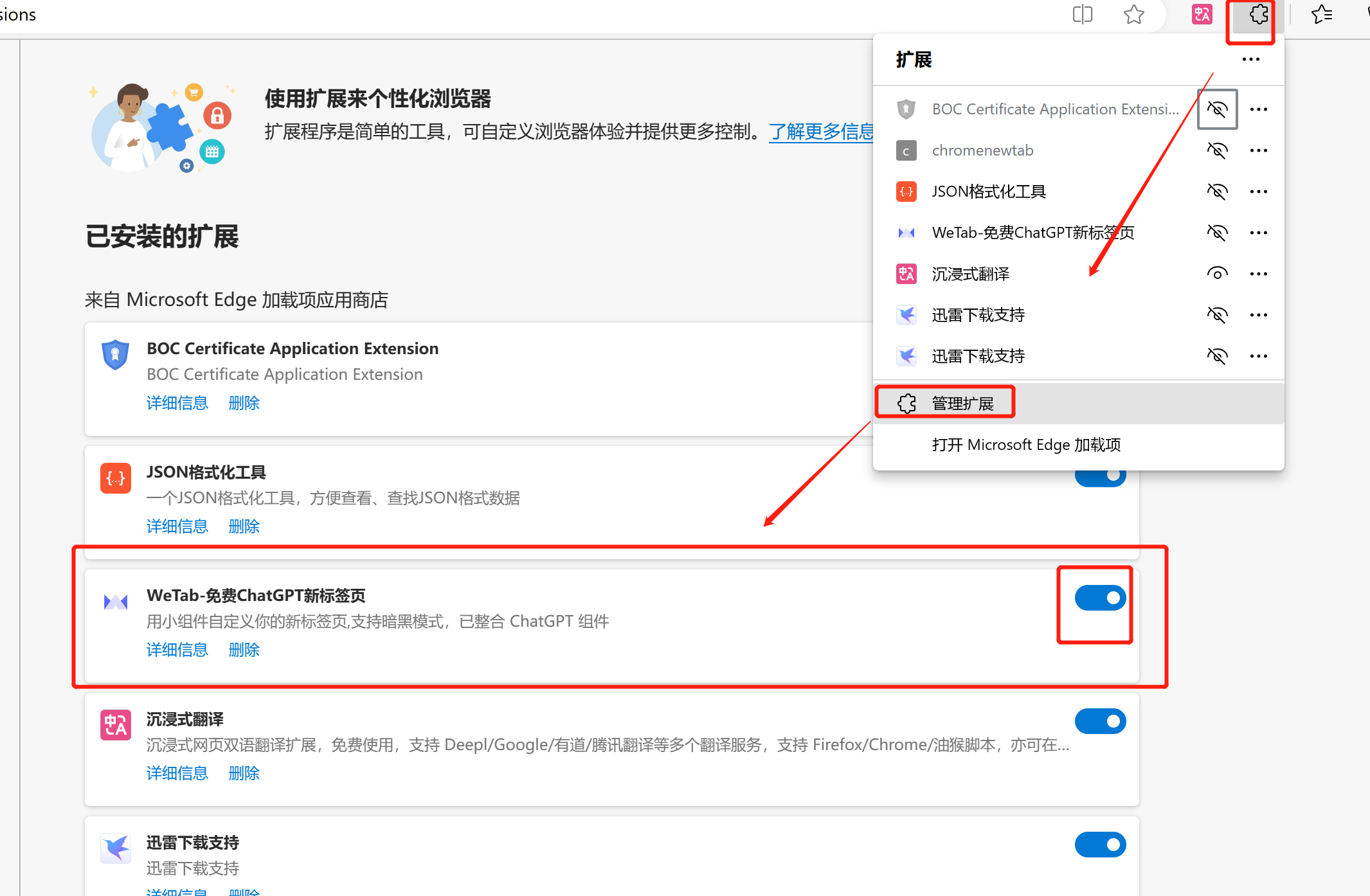Click JSON格式化工具 icon in installed list
Screen dimensions: 1370x896
tap(116, 478)
